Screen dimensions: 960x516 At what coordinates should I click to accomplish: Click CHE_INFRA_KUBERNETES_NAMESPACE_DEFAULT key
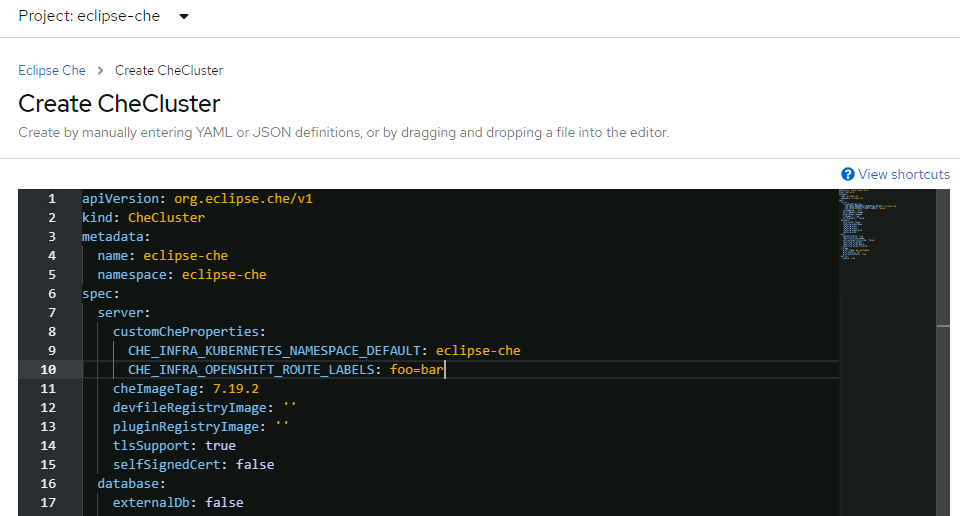coord(274,350)
